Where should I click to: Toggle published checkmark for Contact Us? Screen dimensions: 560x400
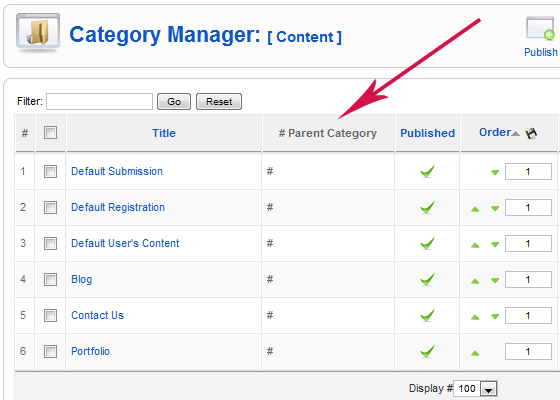point(427,315)
